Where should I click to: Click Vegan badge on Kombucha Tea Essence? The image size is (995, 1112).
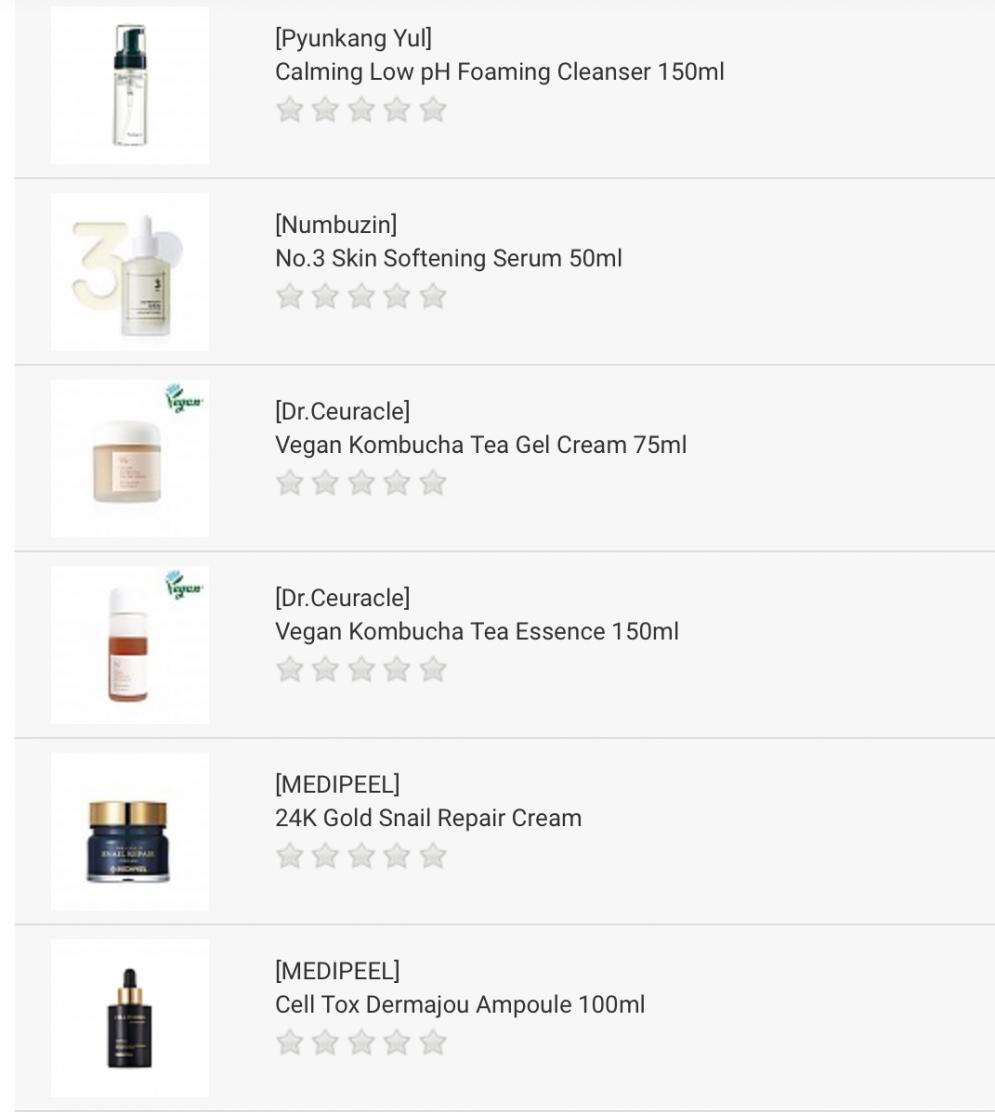pos(184,585)
